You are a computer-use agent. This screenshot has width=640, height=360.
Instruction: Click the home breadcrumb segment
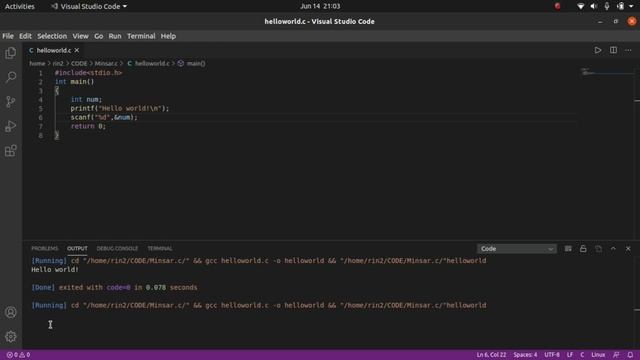37,64
